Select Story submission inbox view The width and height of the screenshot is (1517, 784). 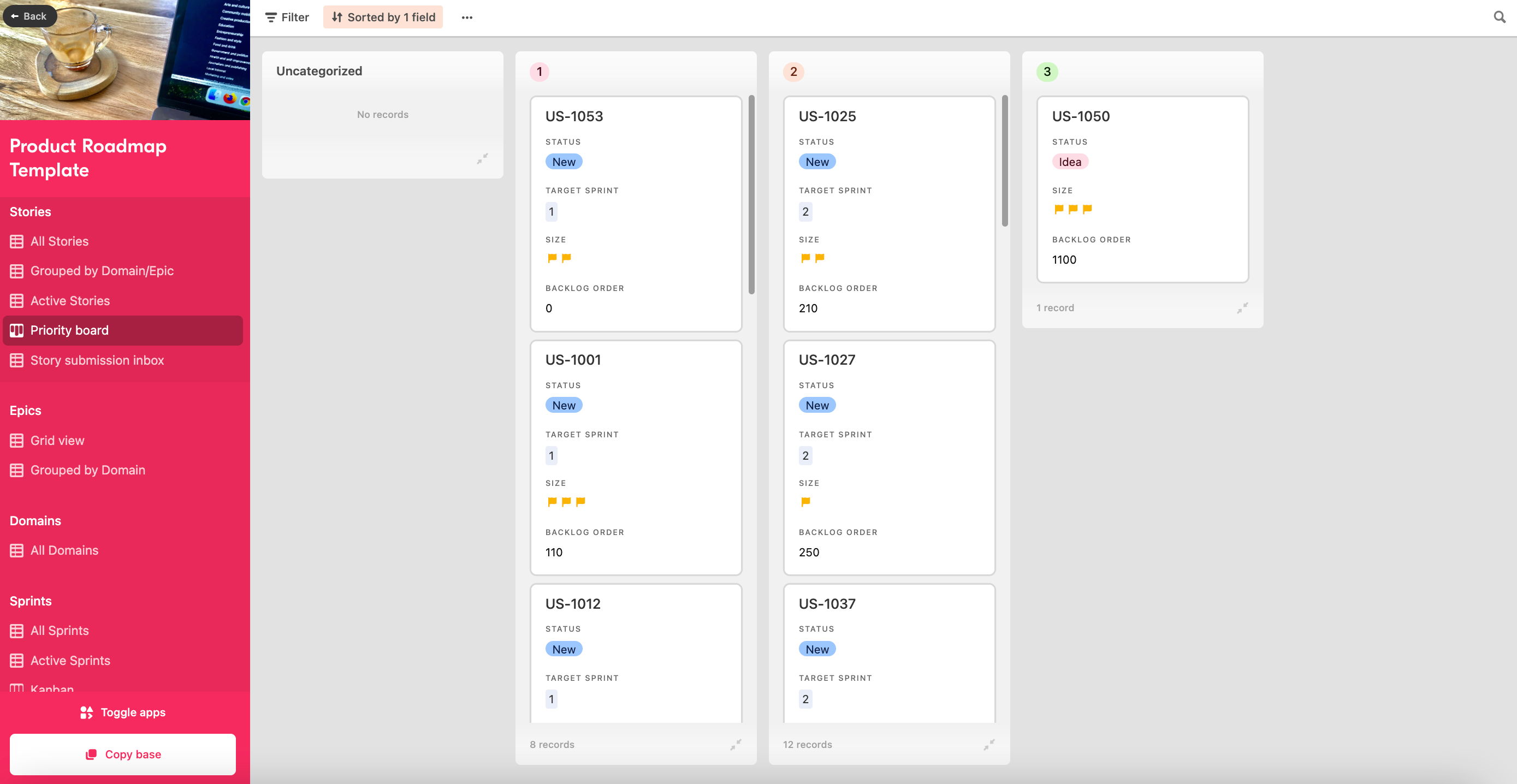(97, 360)
